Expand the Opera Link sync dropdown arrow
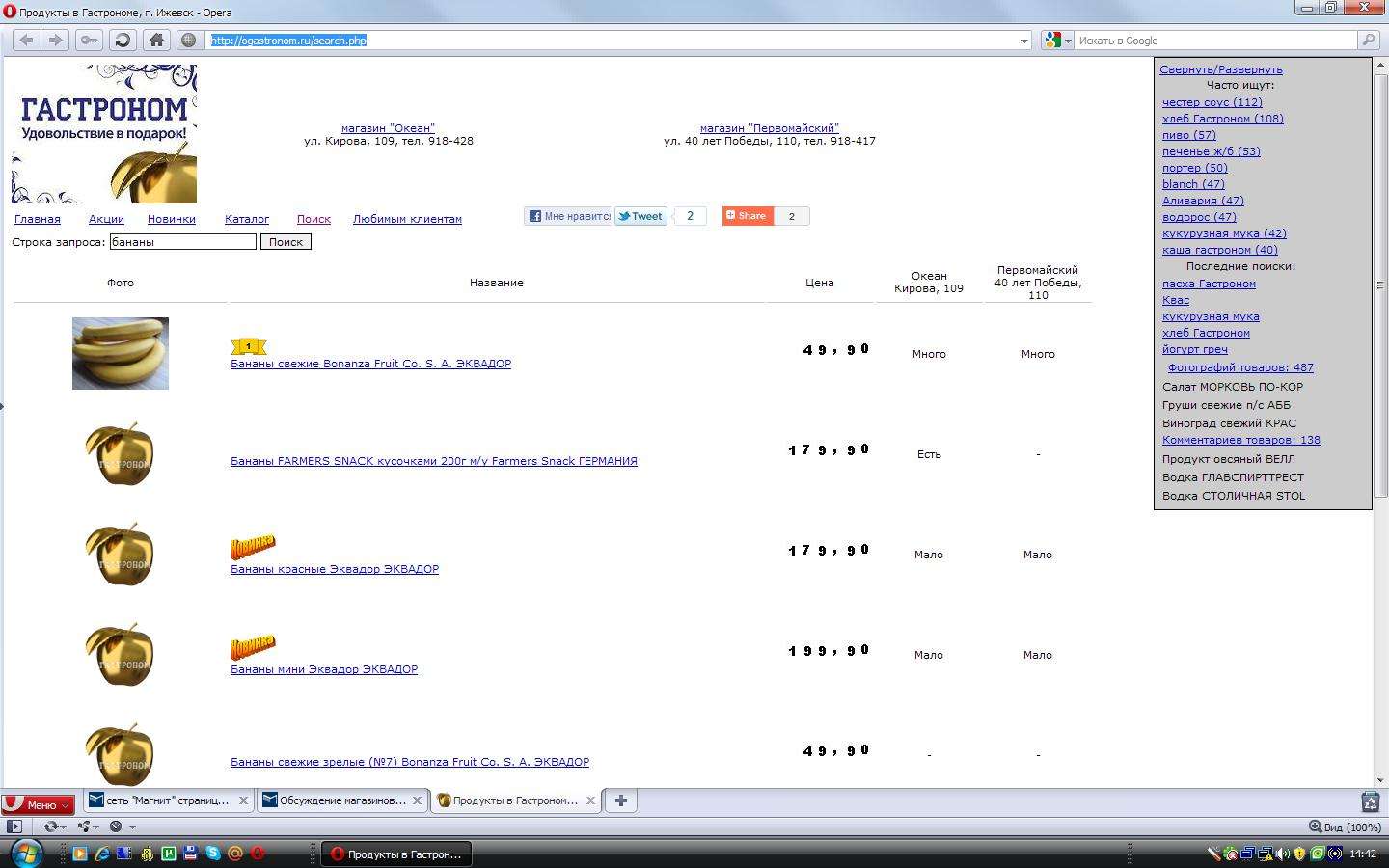 click(x=63, y=827)
